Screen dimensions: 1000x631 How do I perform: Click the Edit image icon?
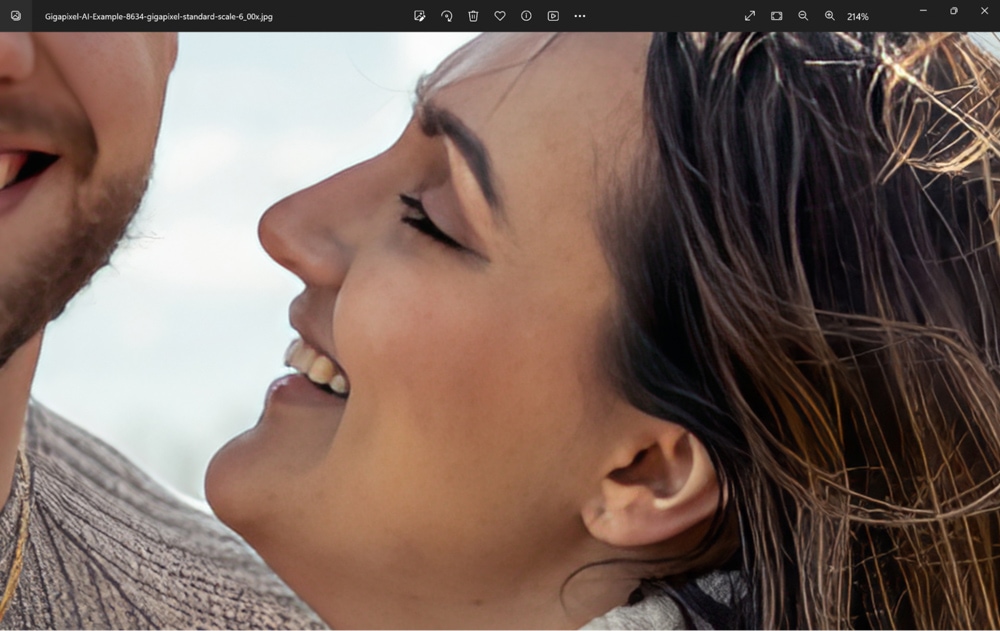tap(420, 16)
